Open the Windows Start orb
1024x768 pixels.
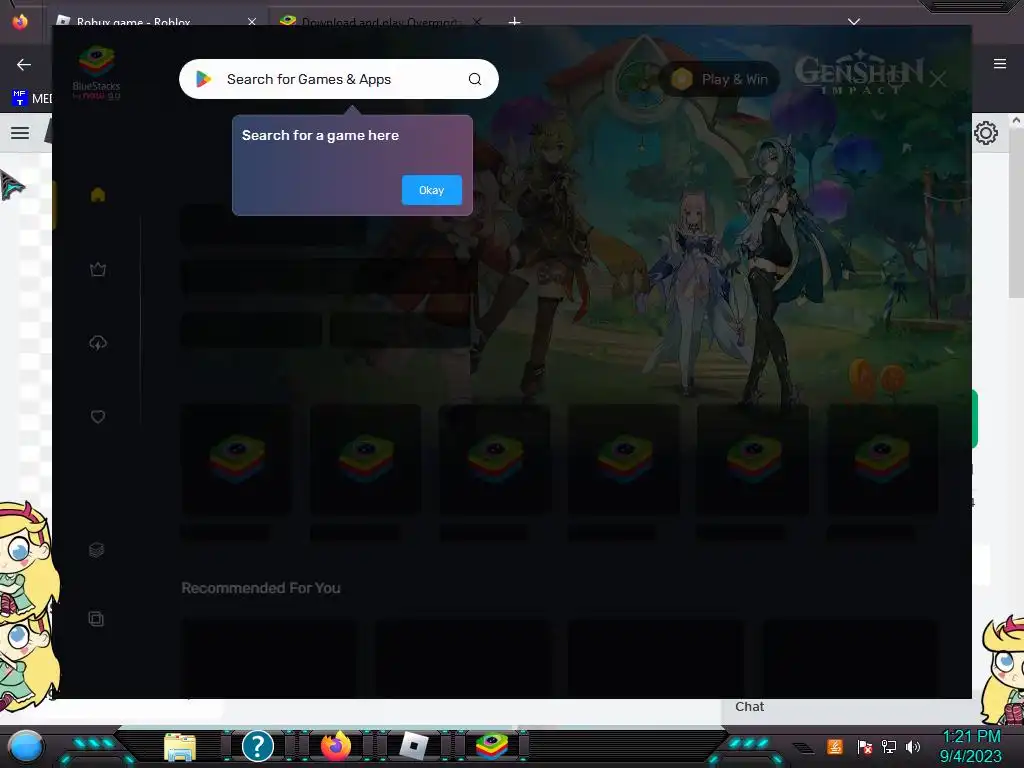coord(26,746)
